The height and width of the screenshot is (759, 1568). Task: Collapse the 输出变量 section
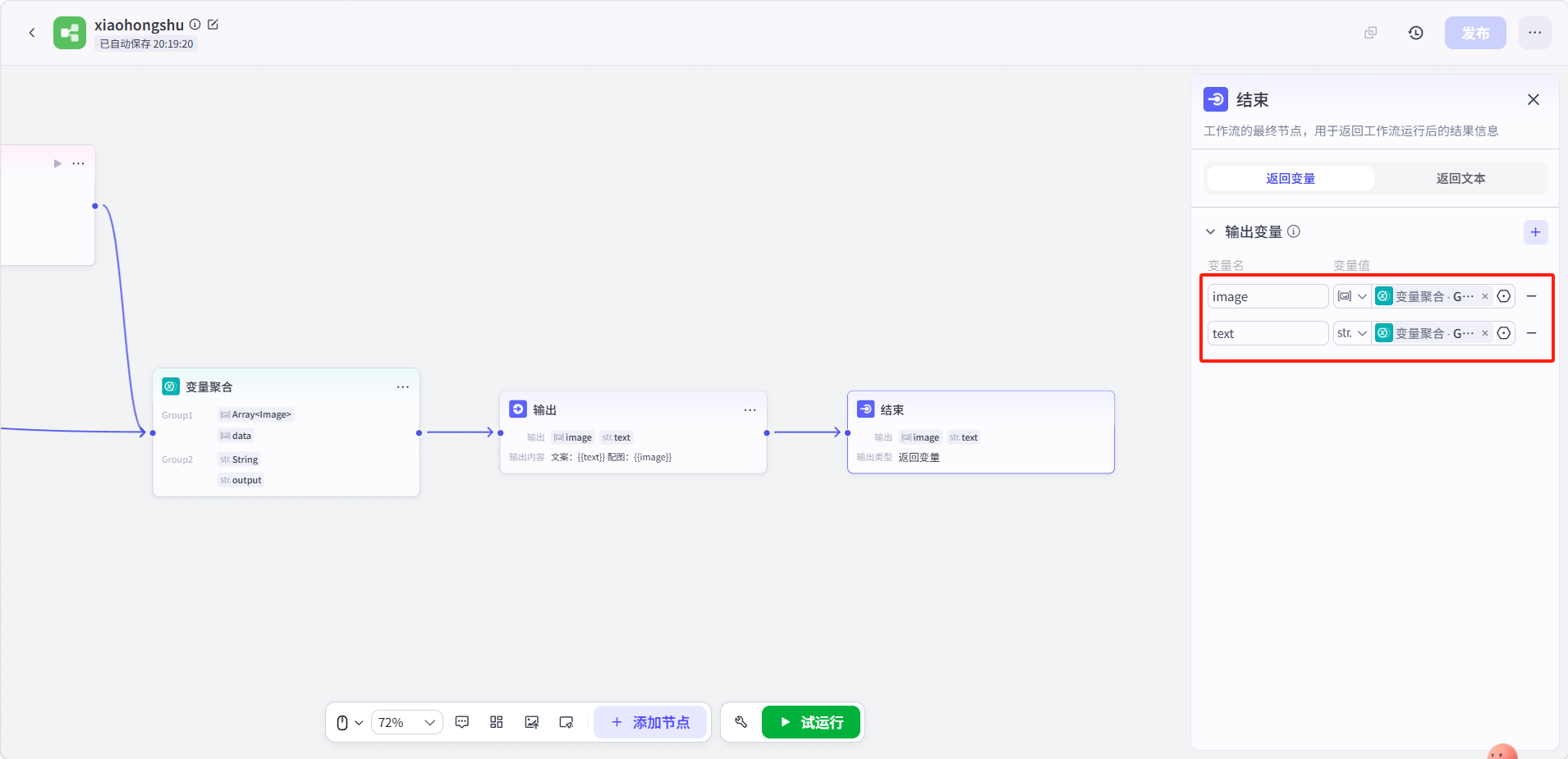tap(1210, 232)
